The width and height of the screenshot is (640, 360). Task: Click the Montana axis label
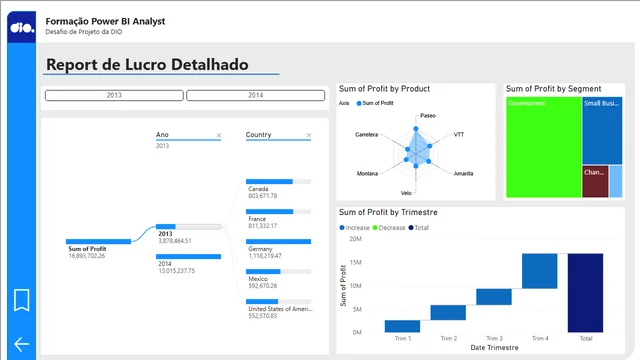[x=367, y=173]
